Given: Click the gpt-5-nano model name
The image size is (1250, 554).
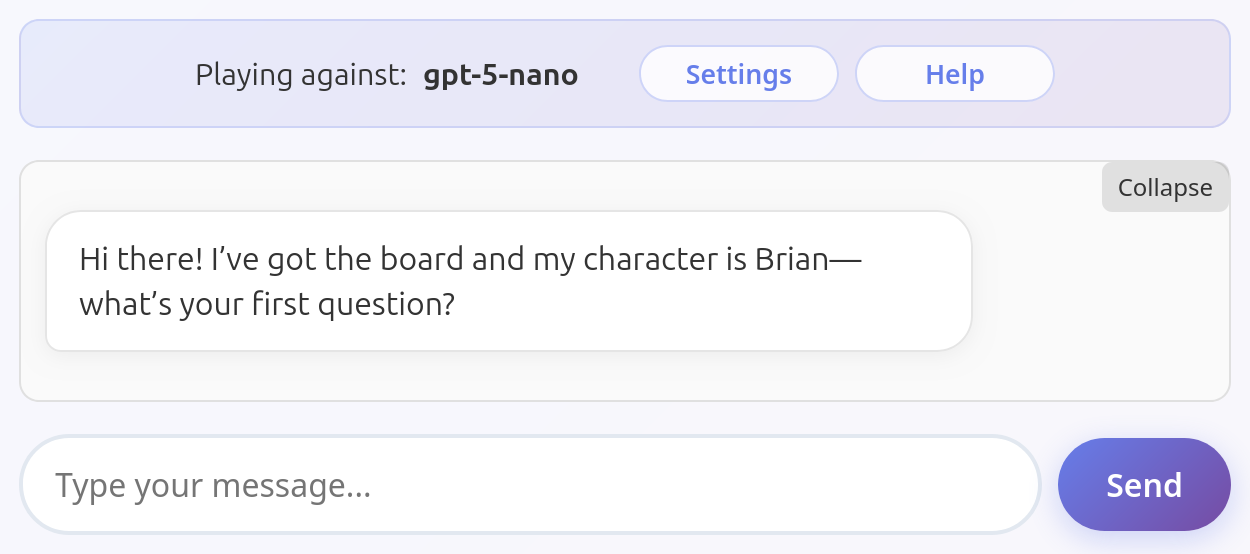Looking at the screenshot, I should pos(501,75).
